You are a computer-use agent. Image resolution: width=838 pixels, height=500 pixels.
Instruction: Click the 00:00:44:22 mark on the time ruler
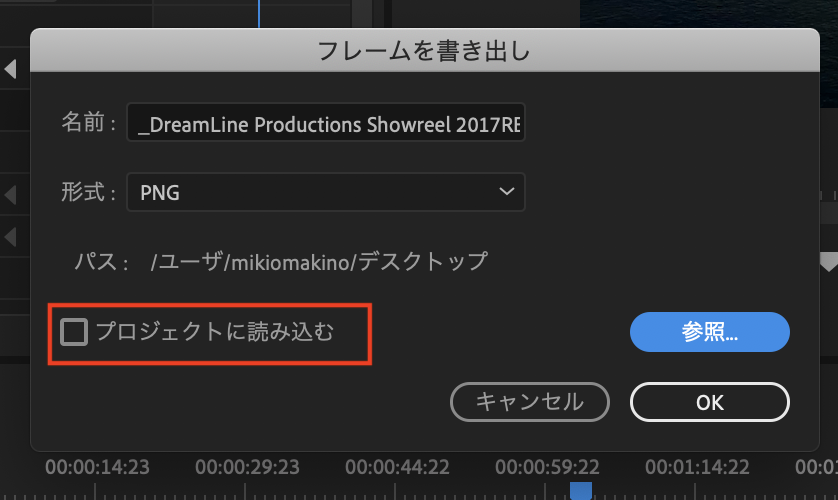pos(397,467)
